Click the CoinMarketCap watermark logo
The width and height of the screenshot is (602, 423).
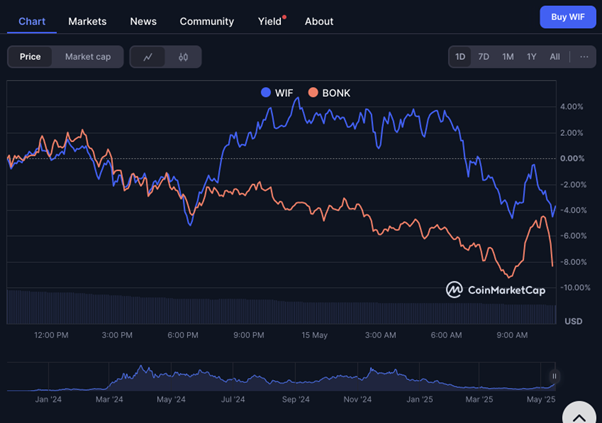click(x=496, y=290)
